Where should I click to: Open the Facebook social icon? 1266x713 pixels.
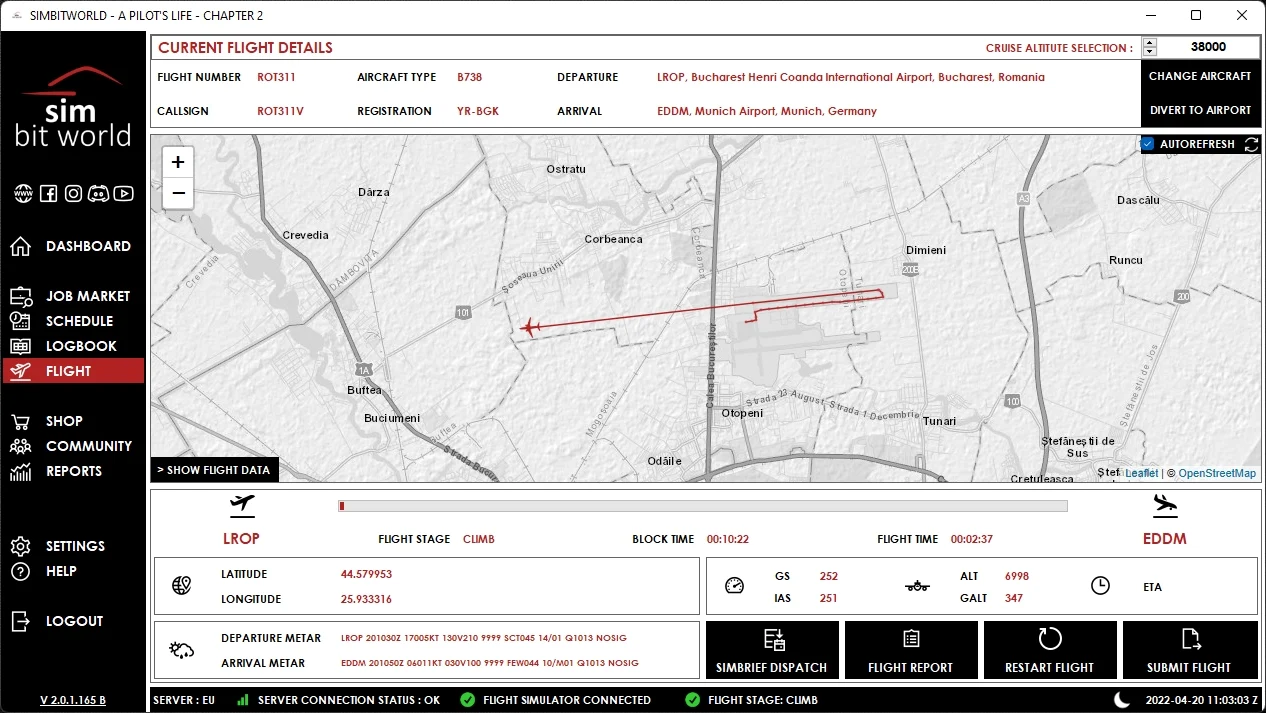[48, 194]
